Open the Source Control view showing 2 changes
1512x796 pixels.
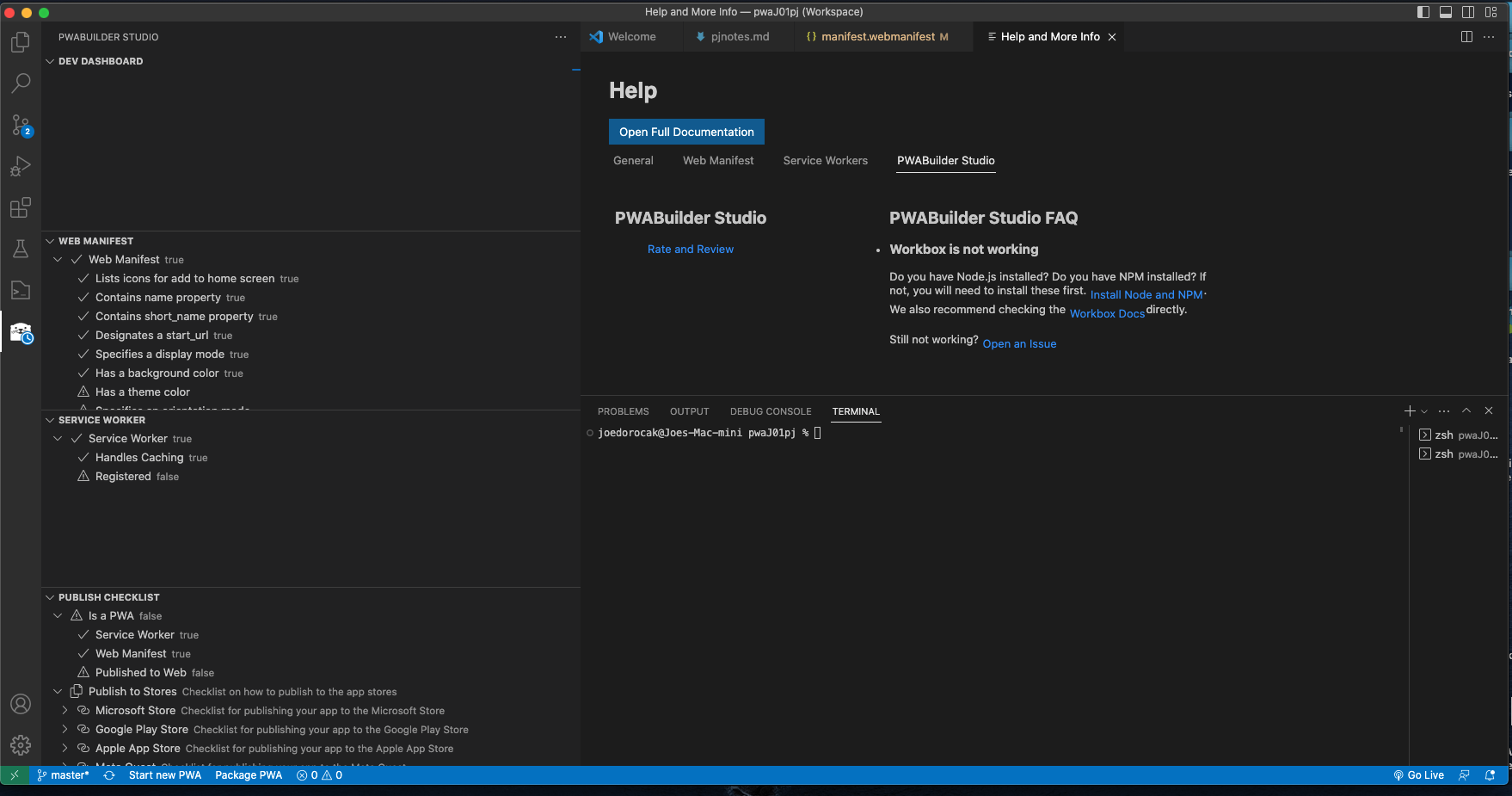click(x=21, y=125)
